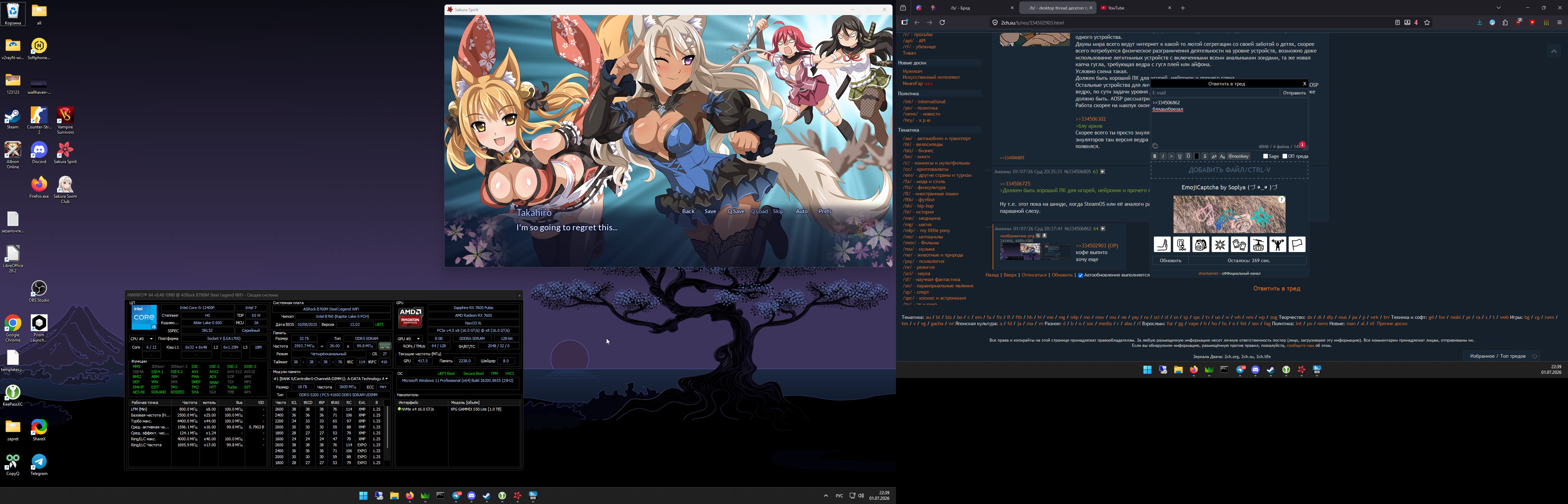Open LibreOffice 26.2 desktop icon
The width and height of the screenshot is (1568, 504).
pyautogui.click(x=13, y=259)
